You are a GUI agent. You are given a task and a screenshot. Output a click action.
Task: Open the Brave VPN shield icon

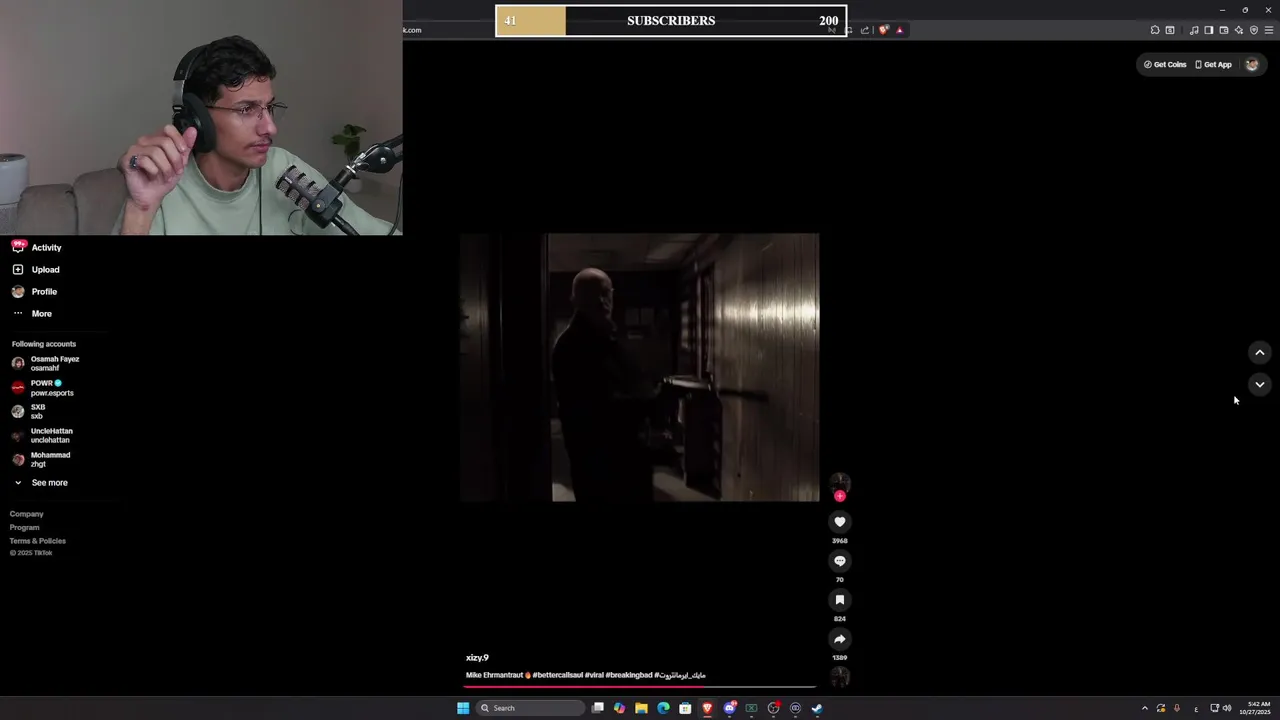1254,30
